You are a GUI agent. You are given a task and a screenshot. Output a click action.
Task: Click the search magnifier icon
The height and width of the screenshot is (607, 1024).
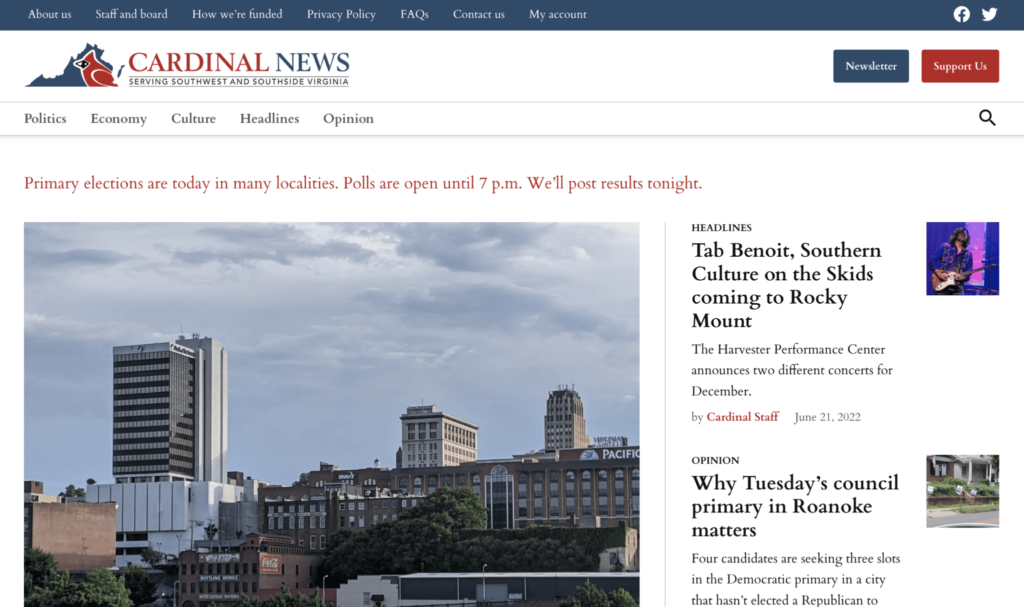(x=987, y=117)
